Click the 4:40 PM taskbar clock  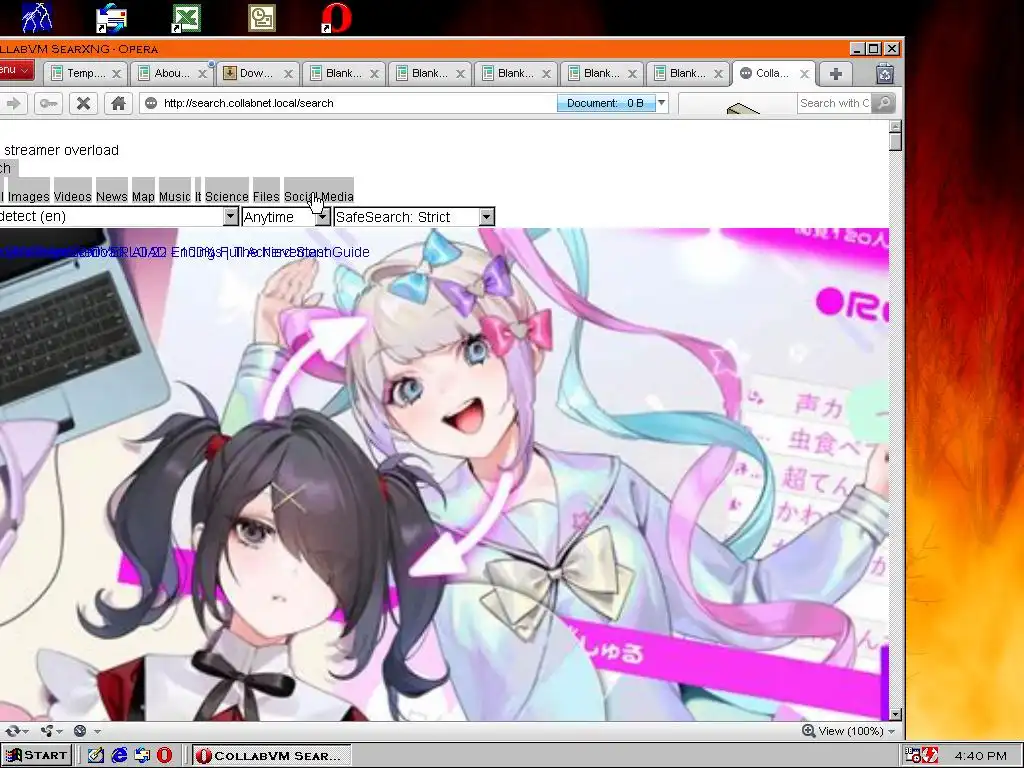(980, 756)
